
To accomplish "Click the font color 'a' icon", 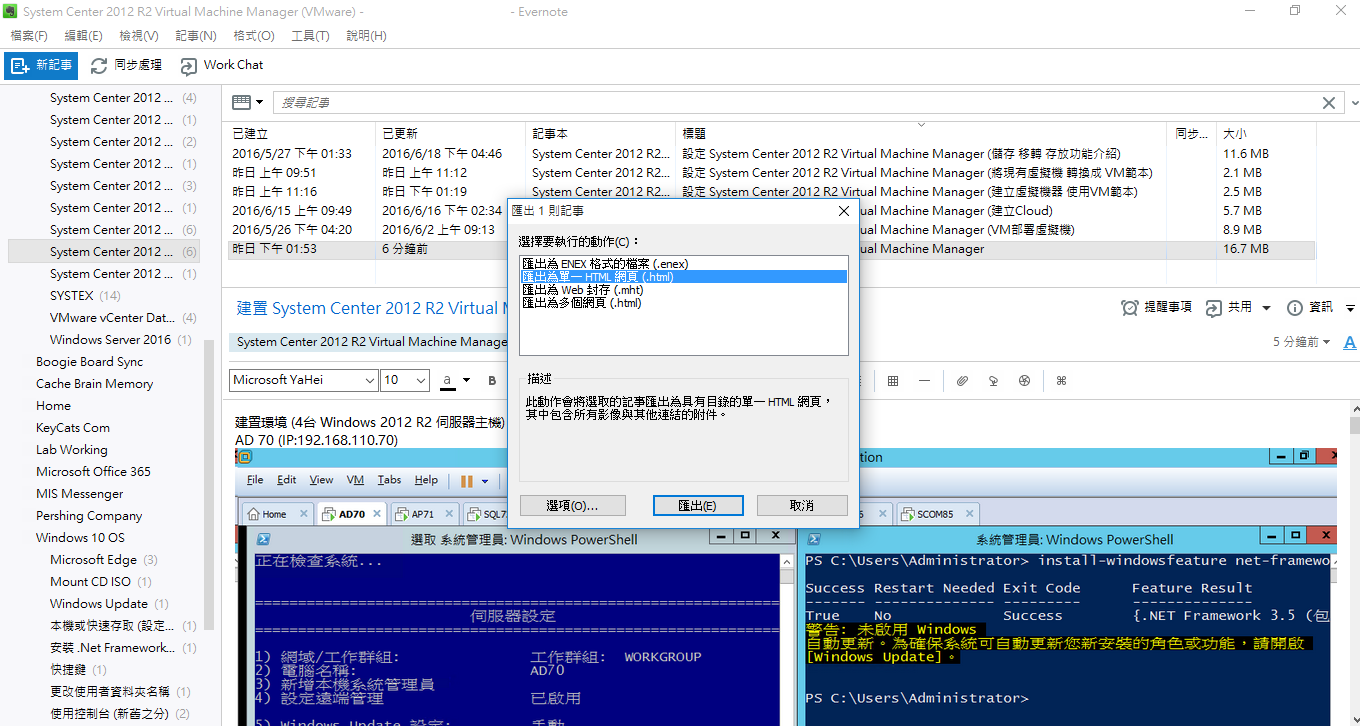I will point(448,381).
